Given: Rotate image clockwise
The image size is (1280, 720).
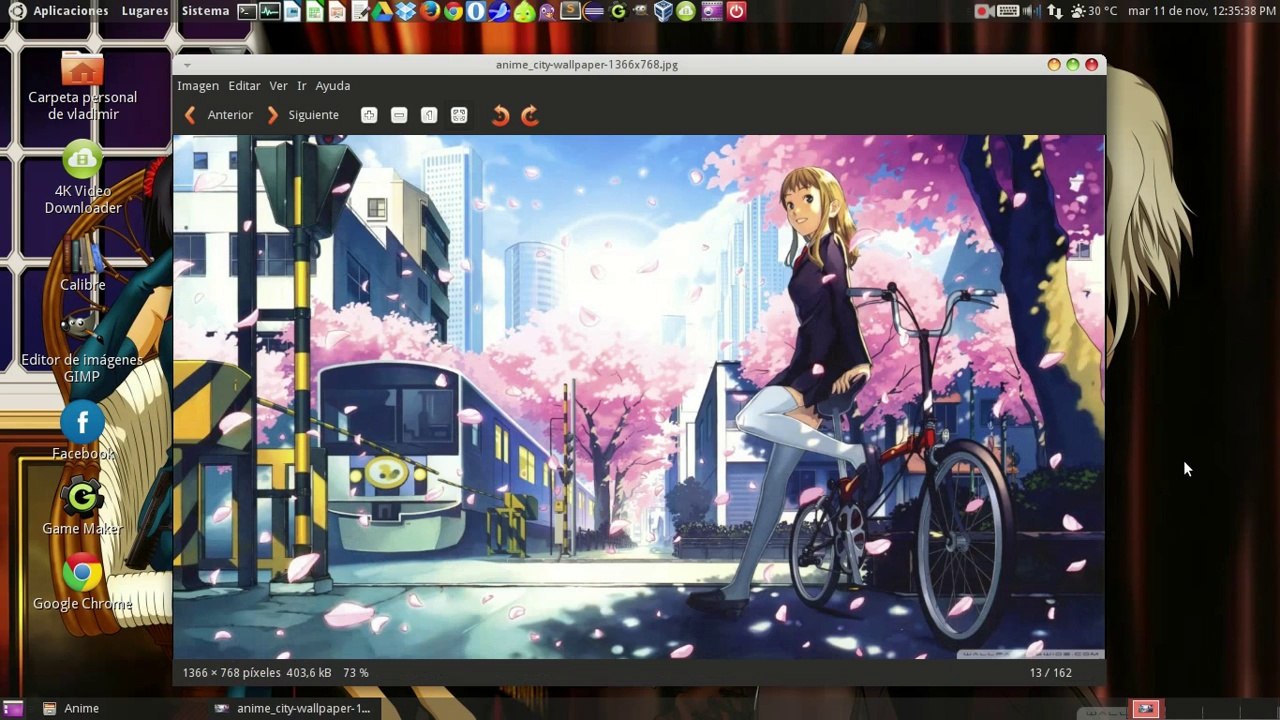Looking at the screenshot, I should click(530, 115).
